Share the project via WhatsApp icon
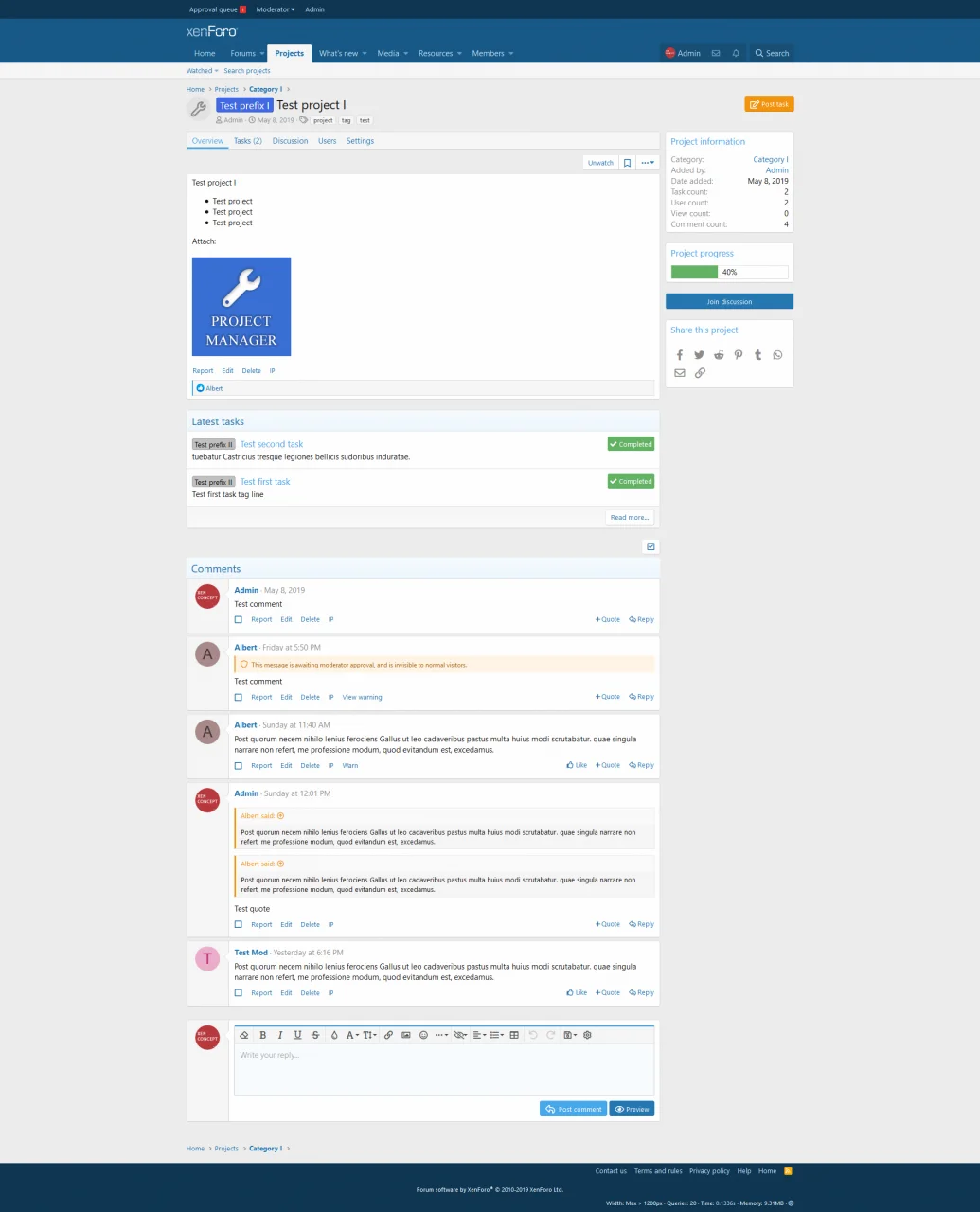 (x=777, y=355)
